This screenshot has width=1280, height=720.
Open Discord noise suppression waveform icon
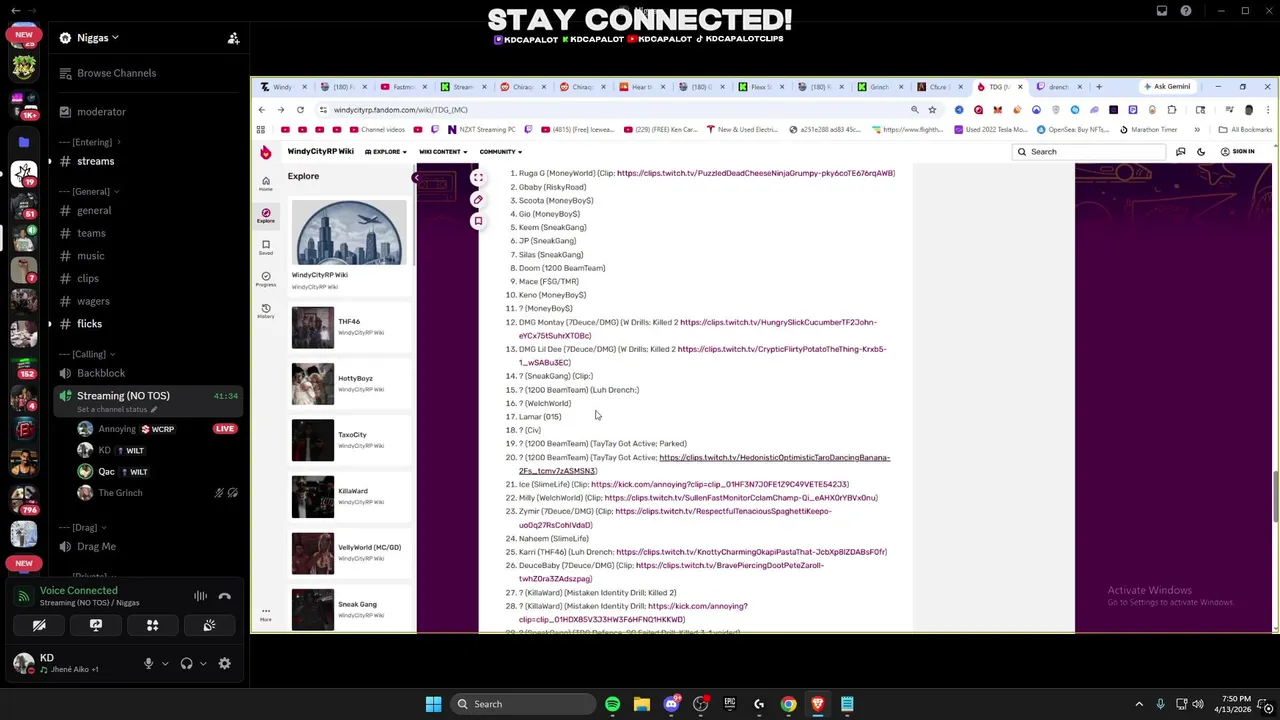pyautogui.click(x=200, y=596)
